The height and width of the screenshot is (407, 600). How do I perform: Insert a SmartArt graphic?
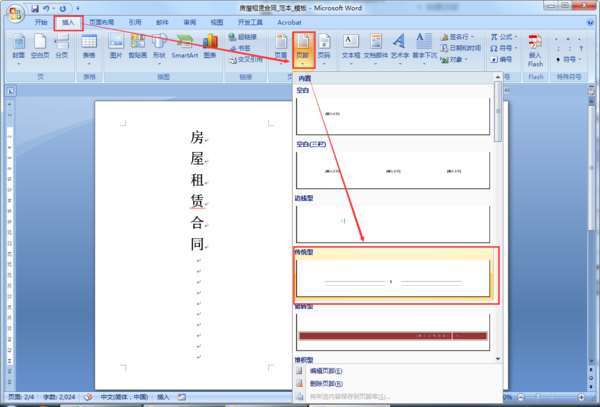tap(184, 47)
